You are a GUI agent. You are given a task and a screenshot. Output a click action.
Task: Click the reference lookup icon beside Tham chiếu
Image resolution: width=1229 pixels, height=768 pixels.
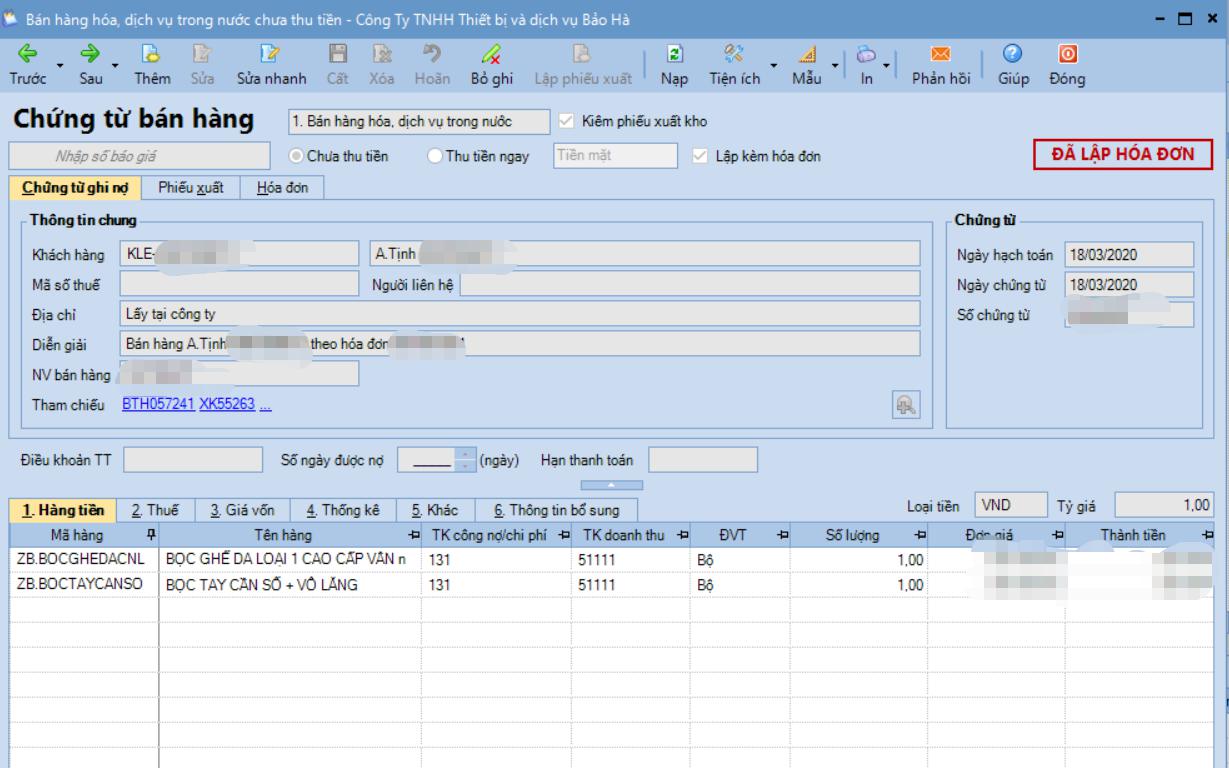[x=906, y=404]
